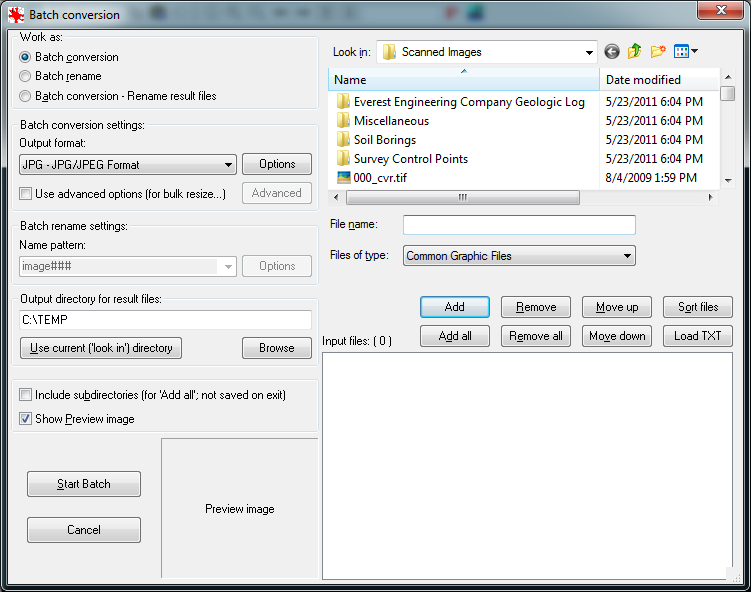Enable Use advanced options checkbox

pyautogui.click(x=26, y=193)
